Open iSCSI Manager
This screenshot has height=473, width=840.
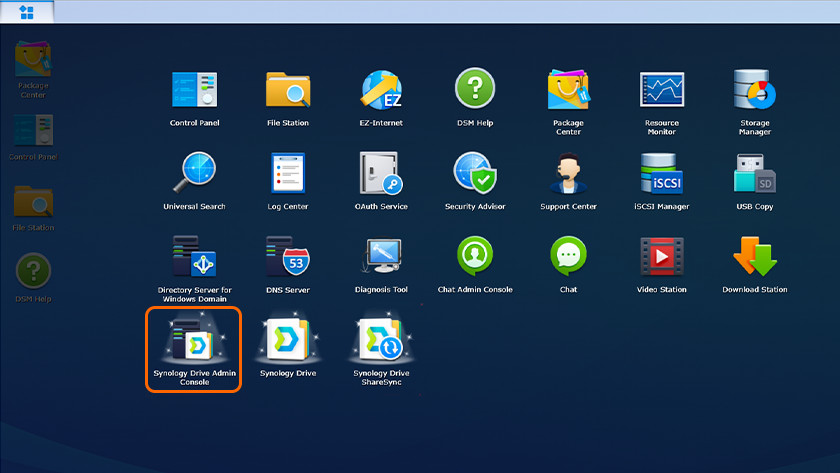coord(661,175)
